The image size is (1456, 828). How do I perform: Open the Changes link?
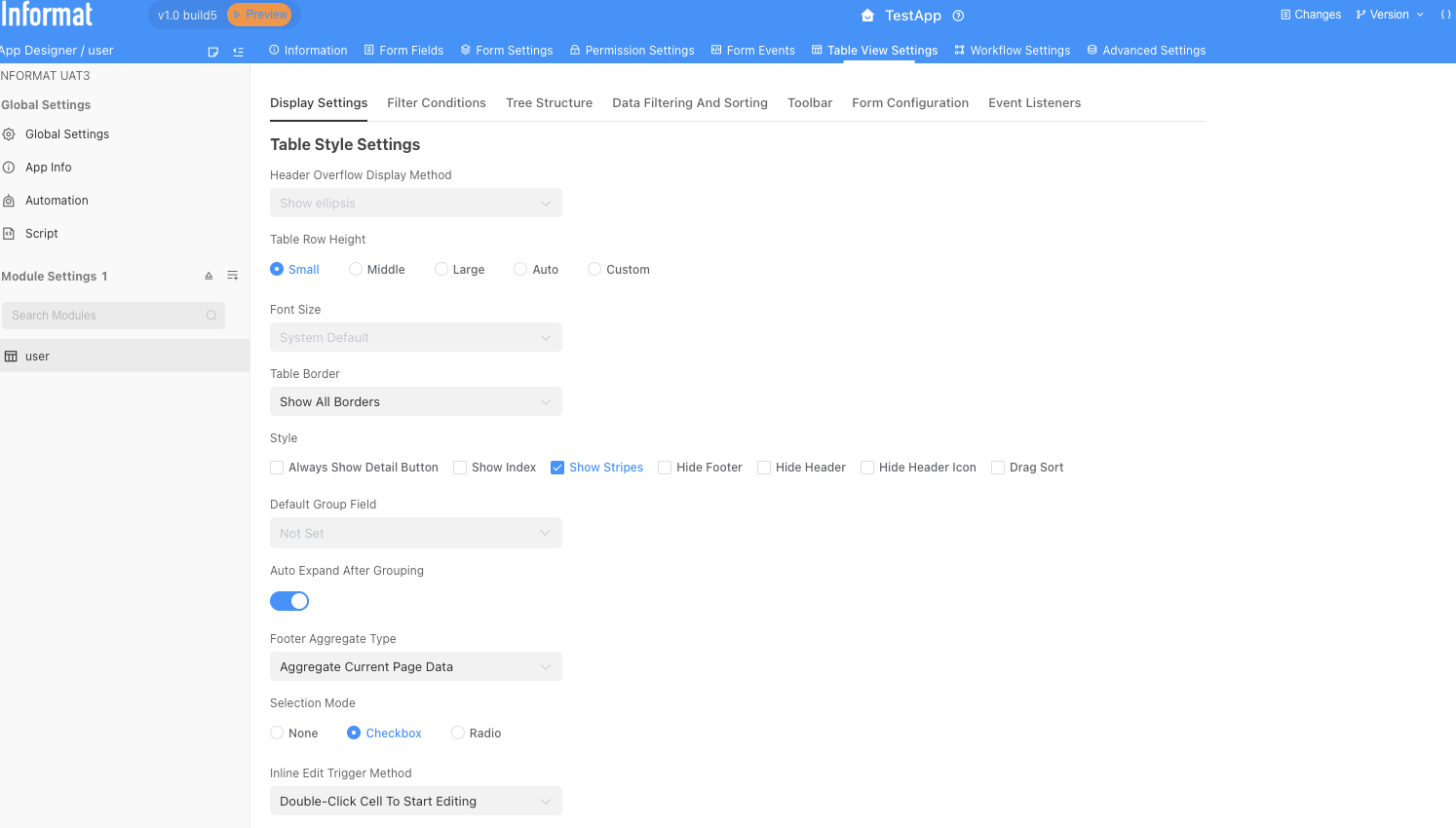coord(1311,15)
